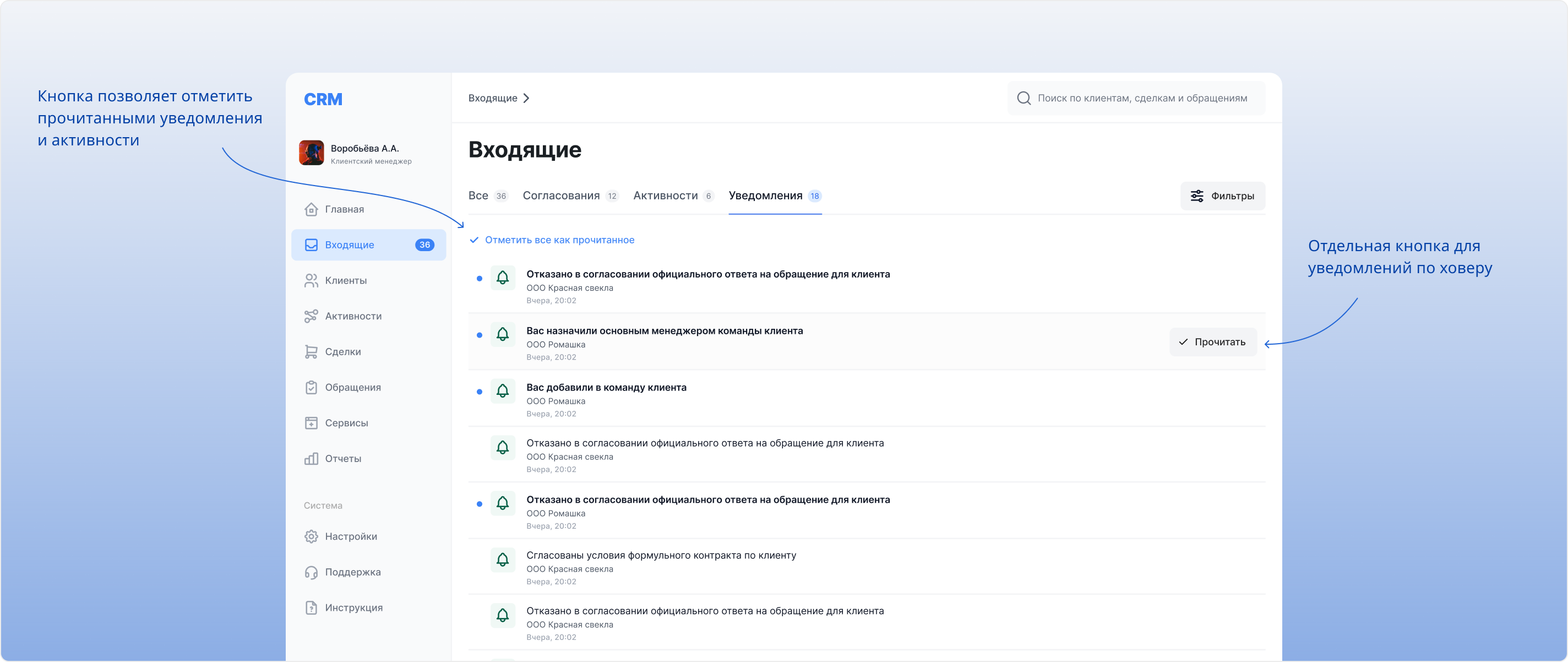Click the Обращения clipboard icon

[x=311, y=387]
